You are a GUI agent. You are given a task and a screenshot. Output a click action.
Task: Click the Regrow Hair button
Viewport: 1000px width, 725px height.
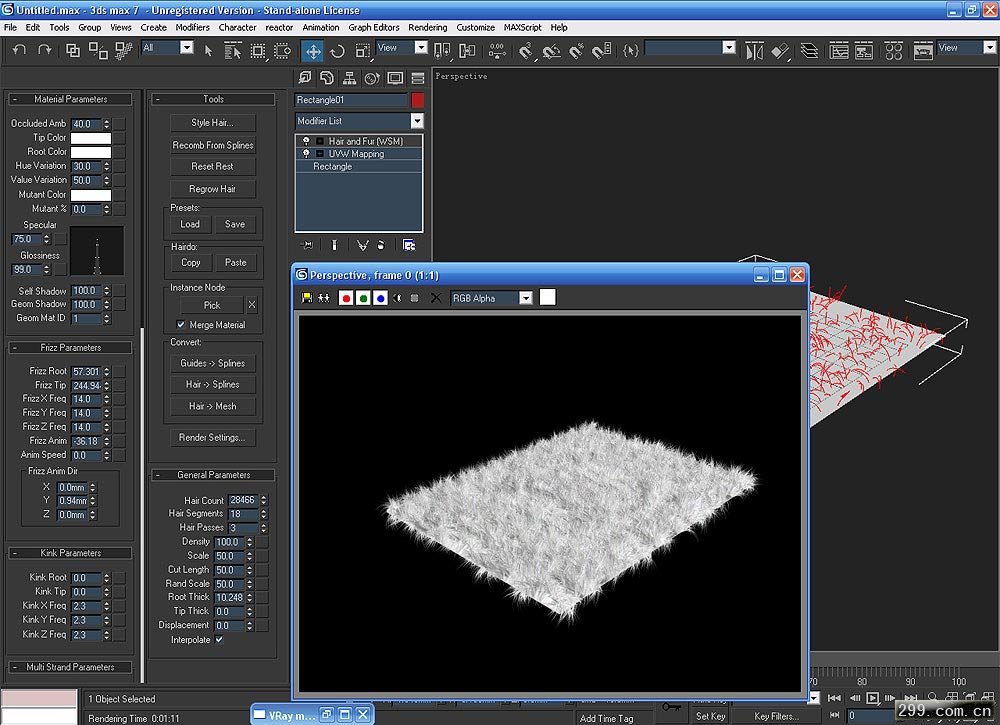click(x=212, y=189)
